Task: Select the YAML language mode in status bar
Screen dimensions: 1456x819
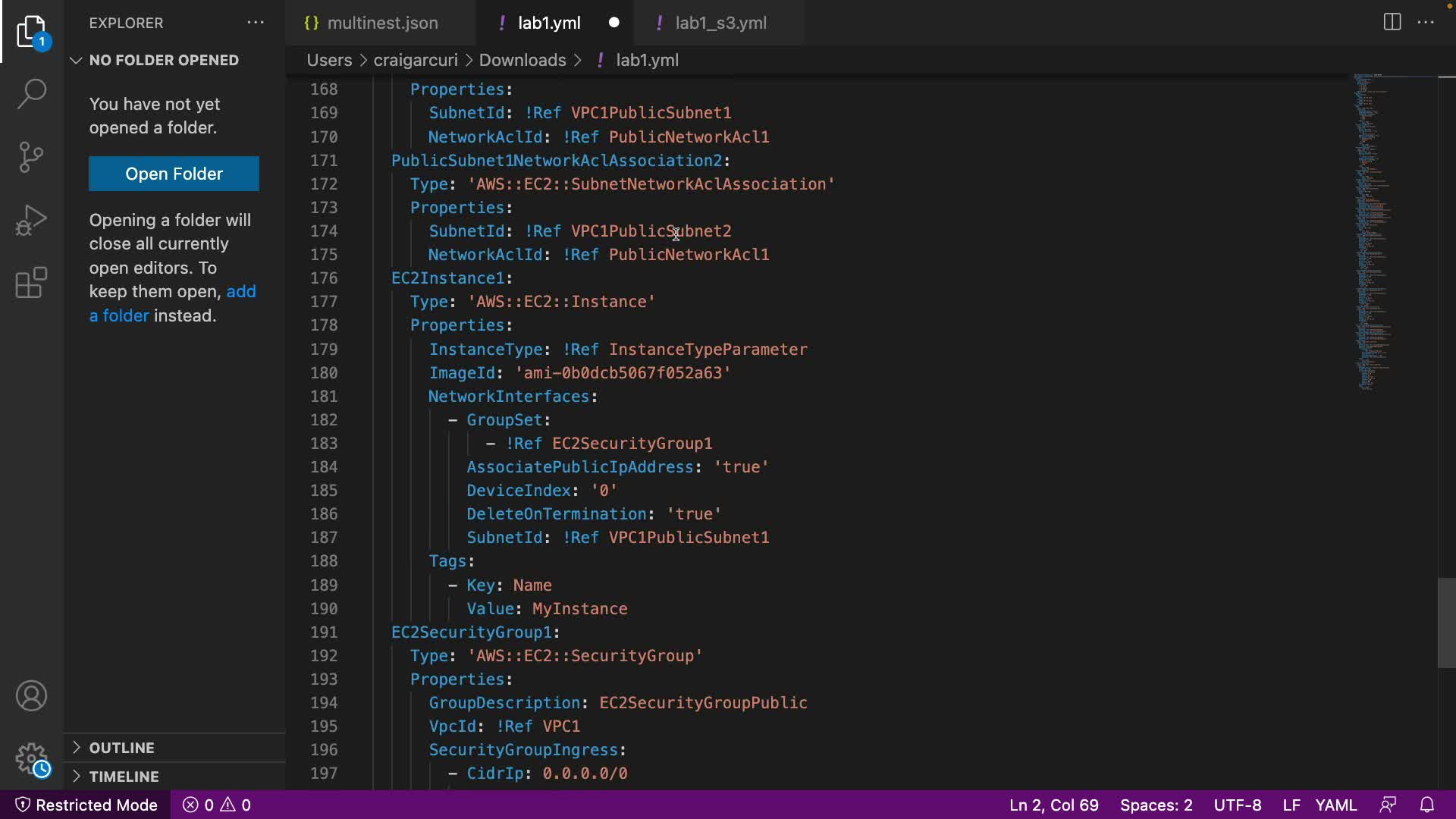Action: tap(1335, 805)
